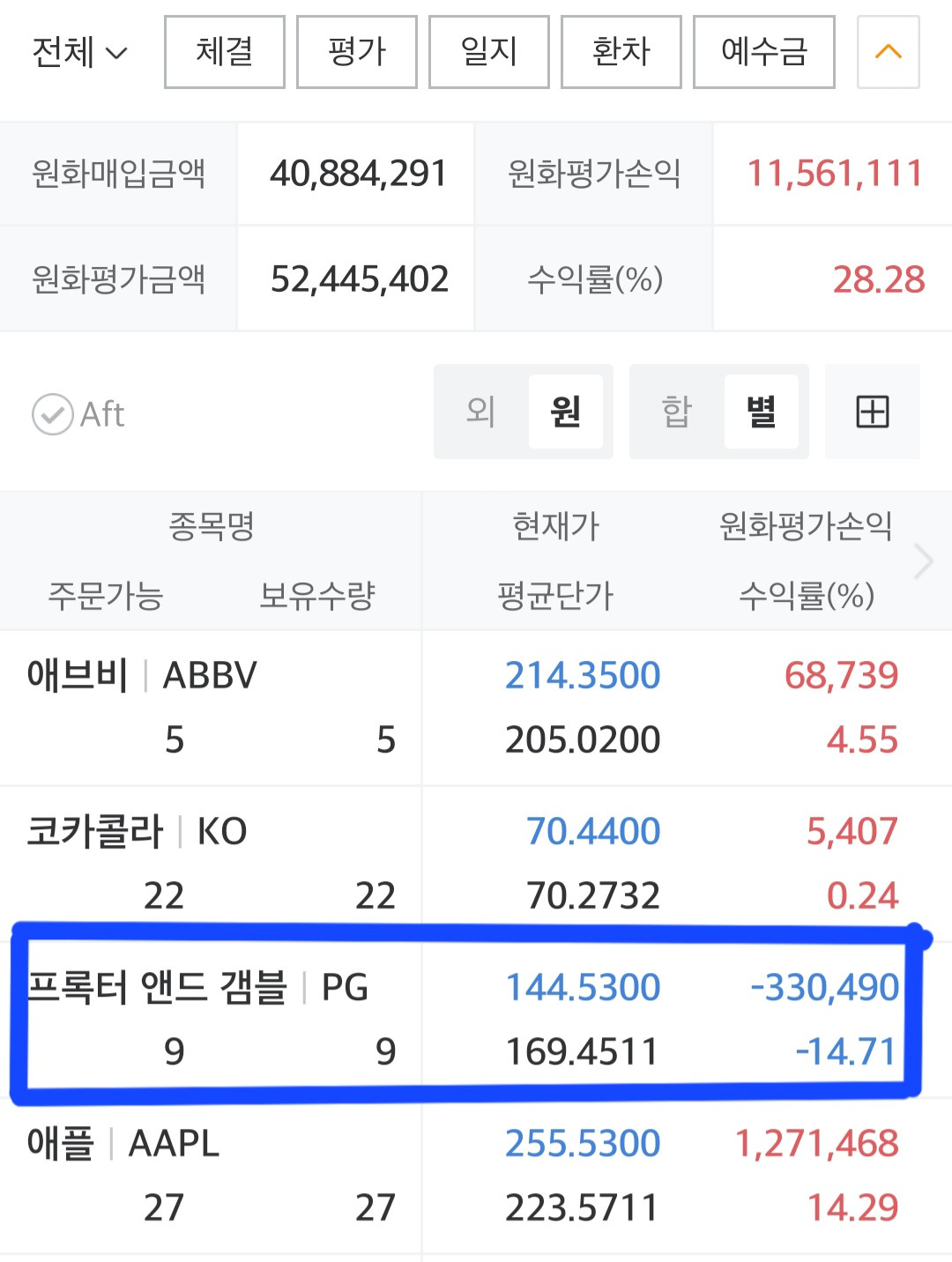
Task: Tap KO current price 70.4400
Action: tap(593, 832)
